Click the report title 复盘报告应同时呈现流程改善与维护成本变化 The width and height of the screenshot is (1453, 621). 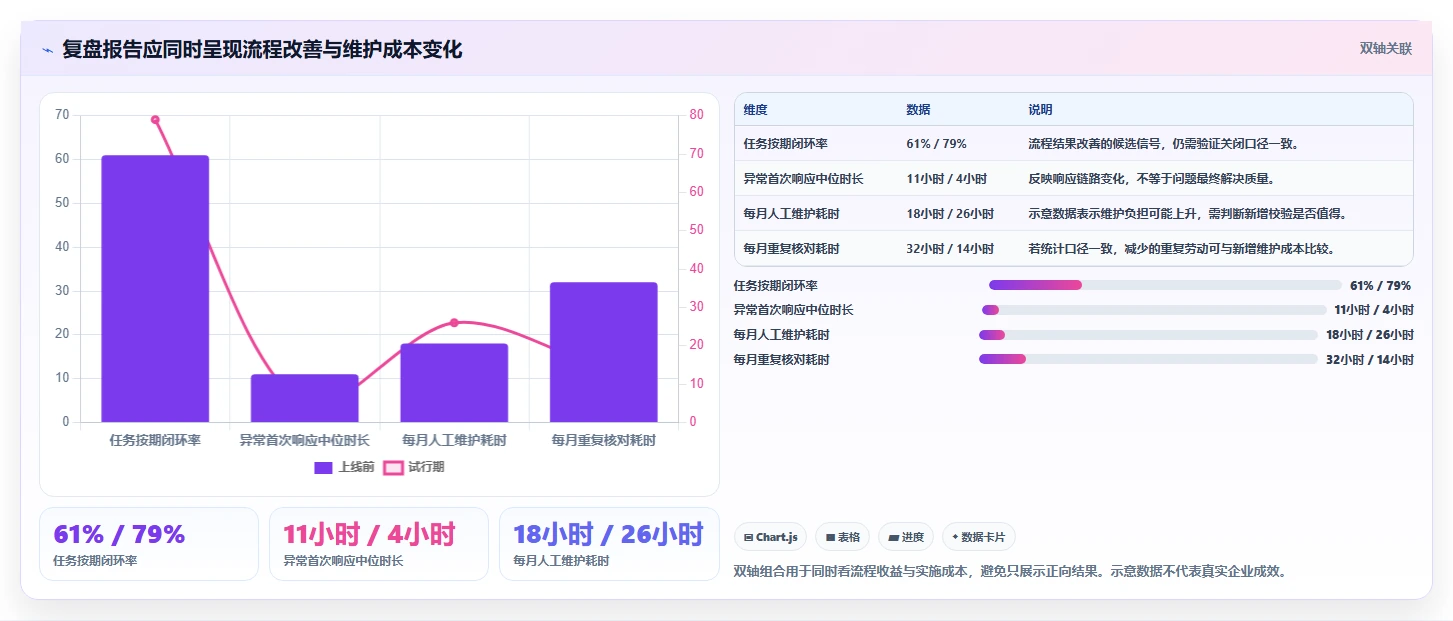pos(262,50)
